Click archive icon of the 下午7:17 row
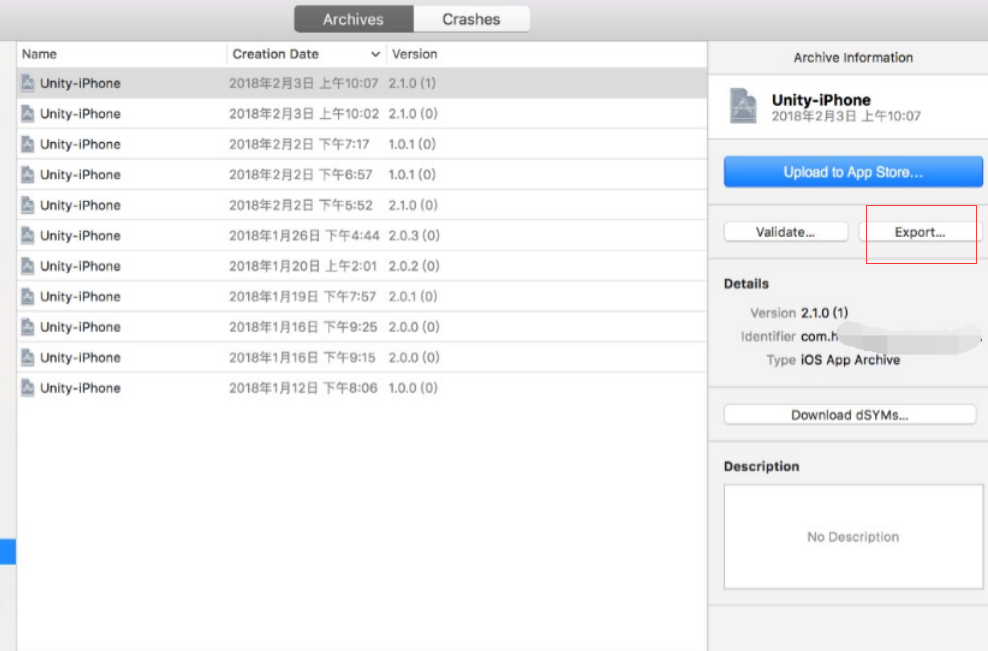Screen dimensions: 988x651 click(x=28, y=144)
